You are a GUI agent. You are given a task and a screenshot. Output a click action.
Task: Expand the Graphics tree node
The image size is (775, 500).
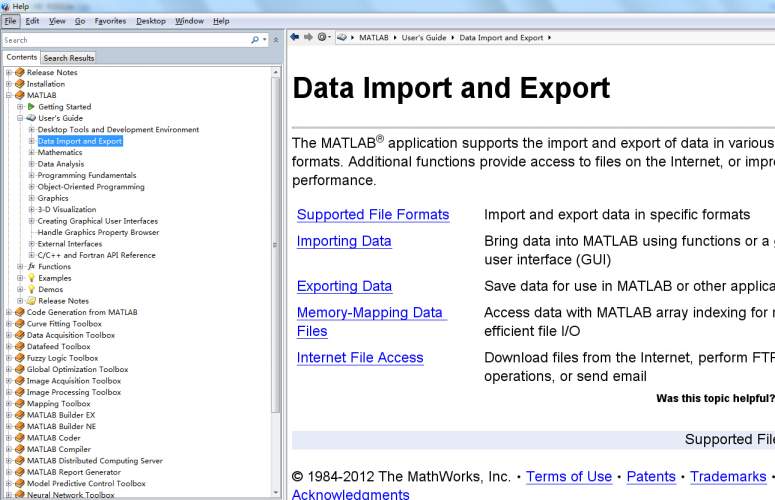point(31,198)
